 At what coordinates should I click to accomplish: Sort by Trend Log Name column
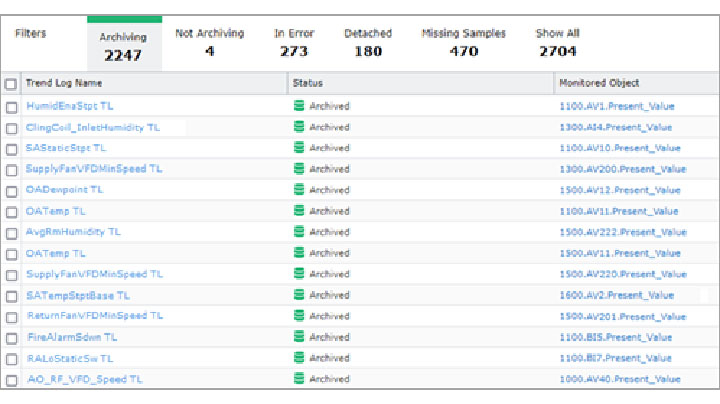(x=64, y=84)
